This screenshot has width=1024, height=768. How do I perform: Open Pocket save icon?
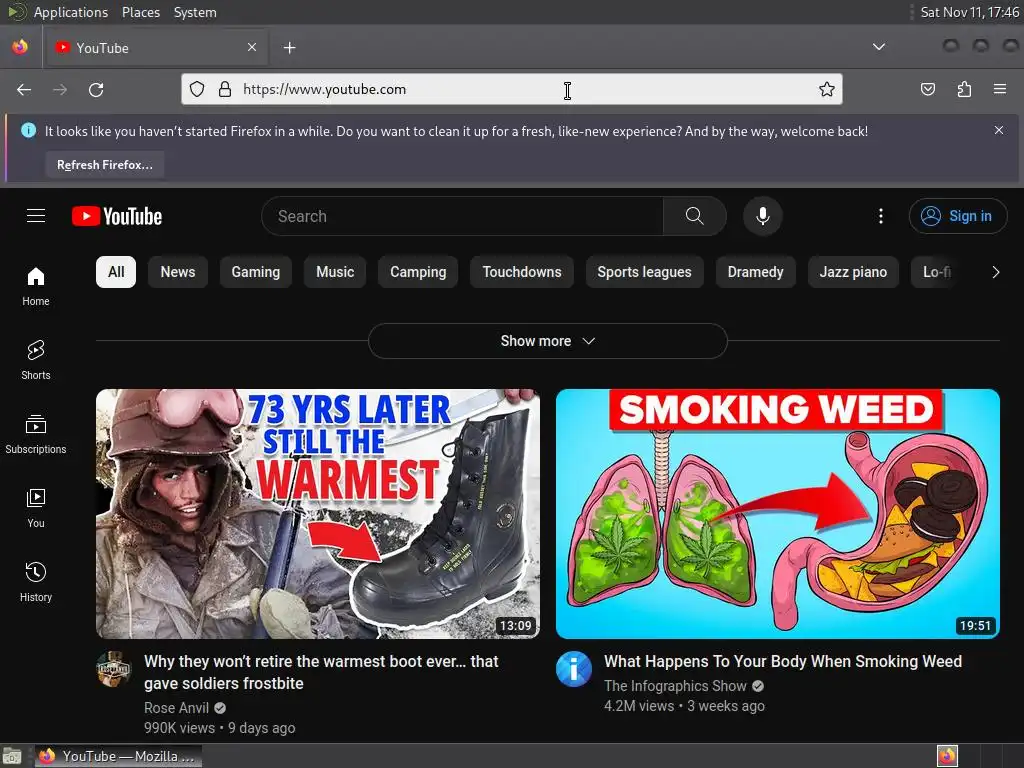tap(927, 89)
